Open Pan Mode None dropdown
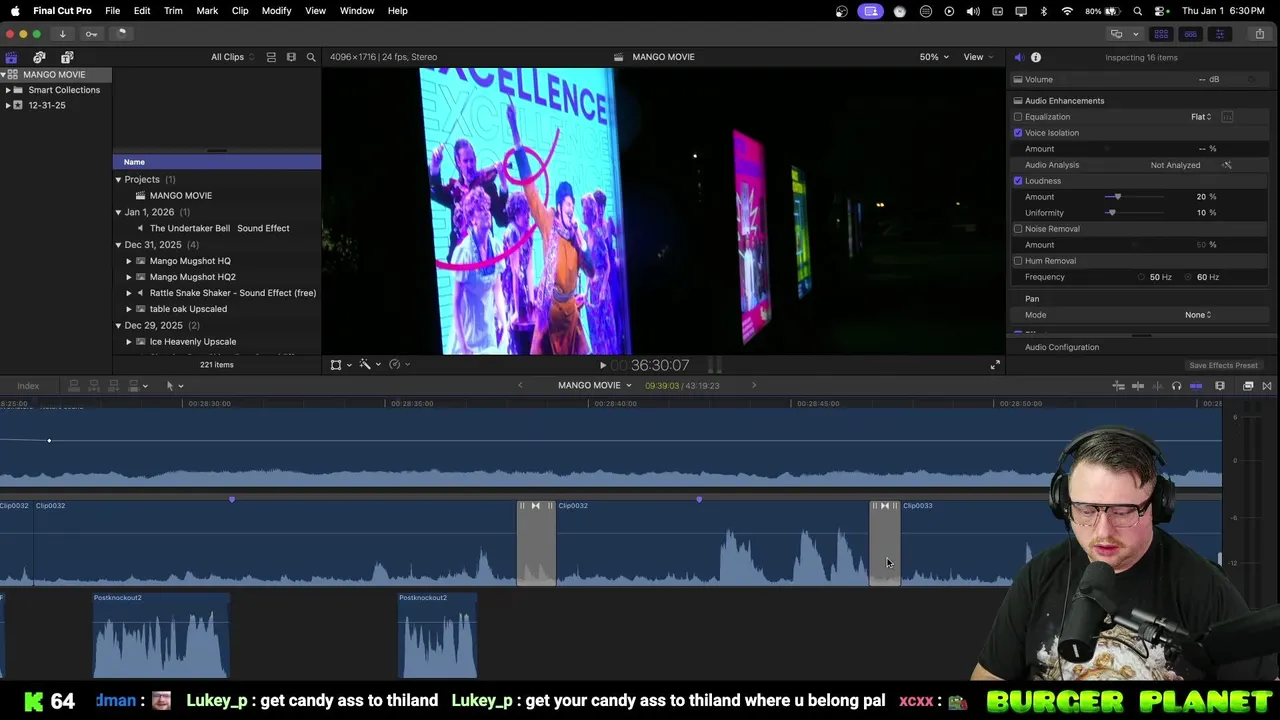The height and width of the screenshot is (720, 1280). pyautogui.click(x=1198, y=315)
